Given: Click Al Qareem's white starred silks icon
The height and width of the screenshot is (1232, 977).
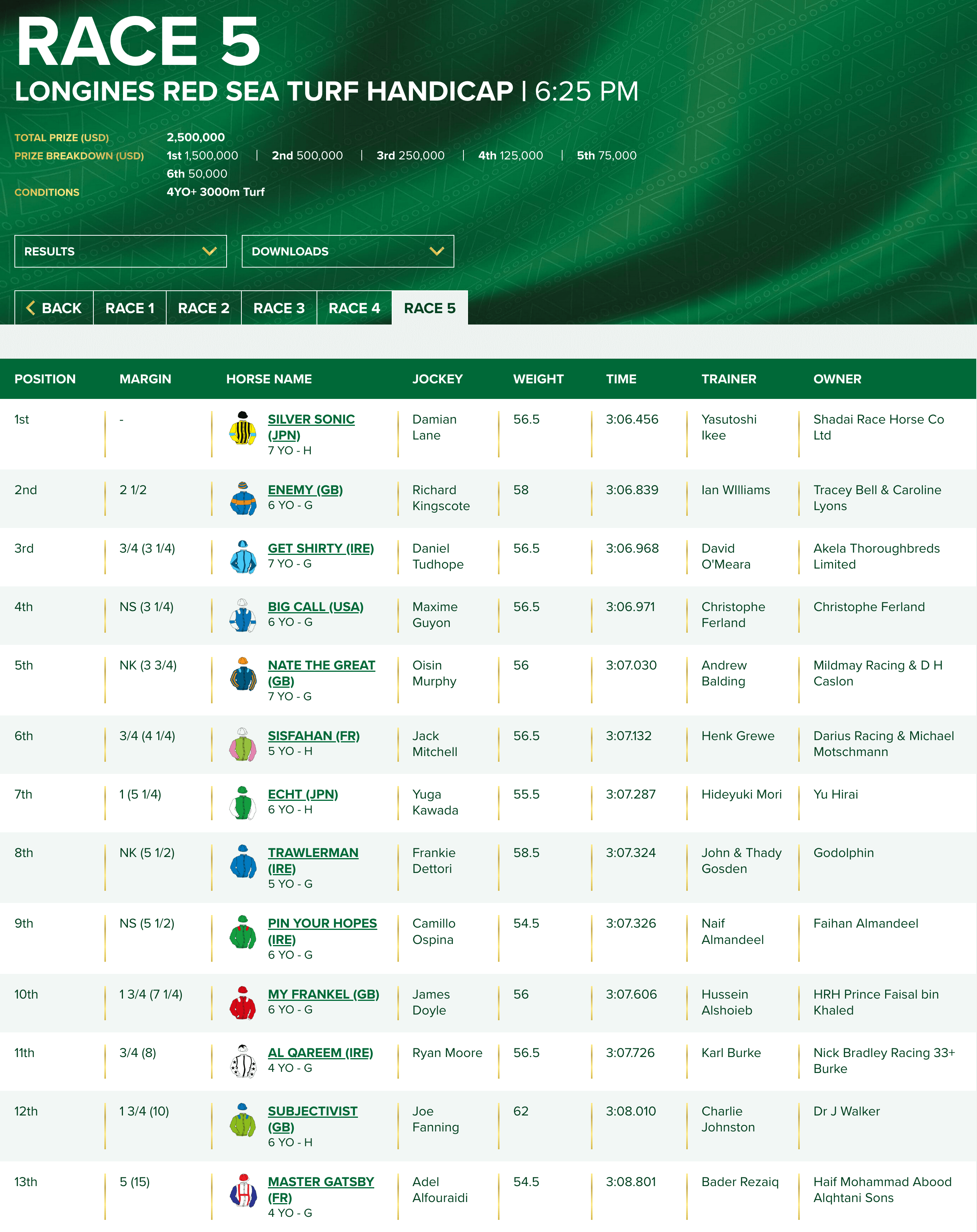Looking at the screenshot, I should click(x=243, y=1061).
